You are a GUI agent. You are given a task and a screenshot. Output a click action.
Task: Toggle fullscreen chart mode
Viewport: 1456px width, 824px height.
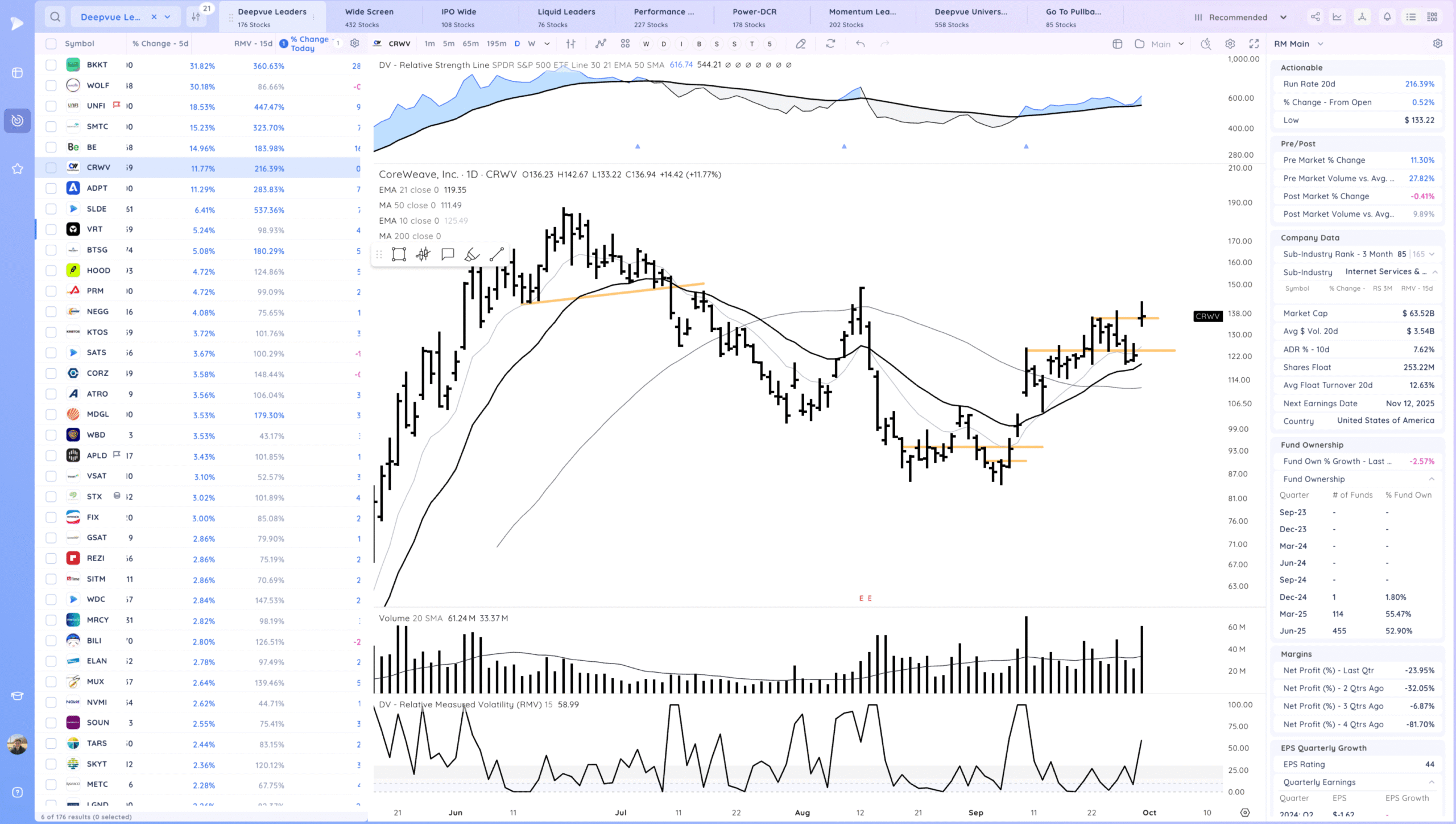tap(1254, 44)
